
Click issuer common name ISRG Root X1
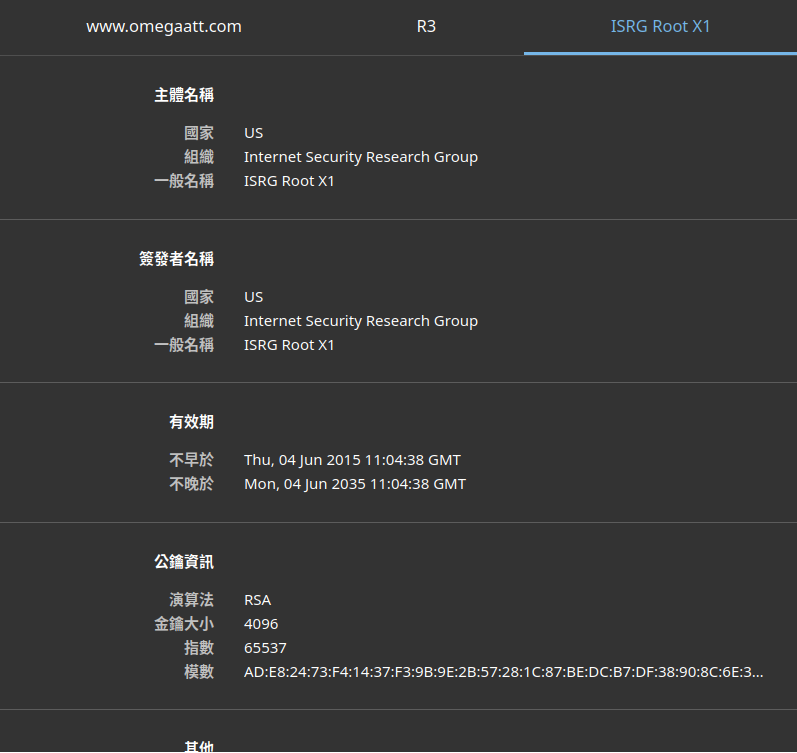[x=289, y=345]
